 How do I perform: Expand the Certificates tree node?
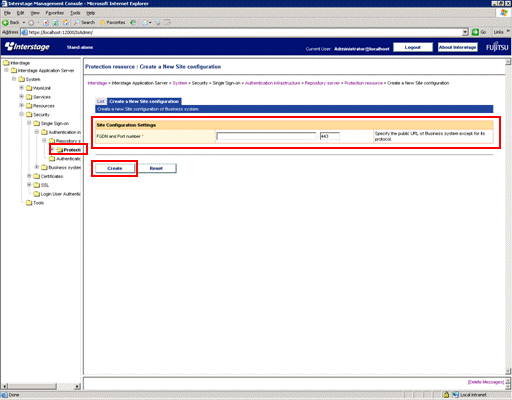pyautogui.click(x=29, y=176)
